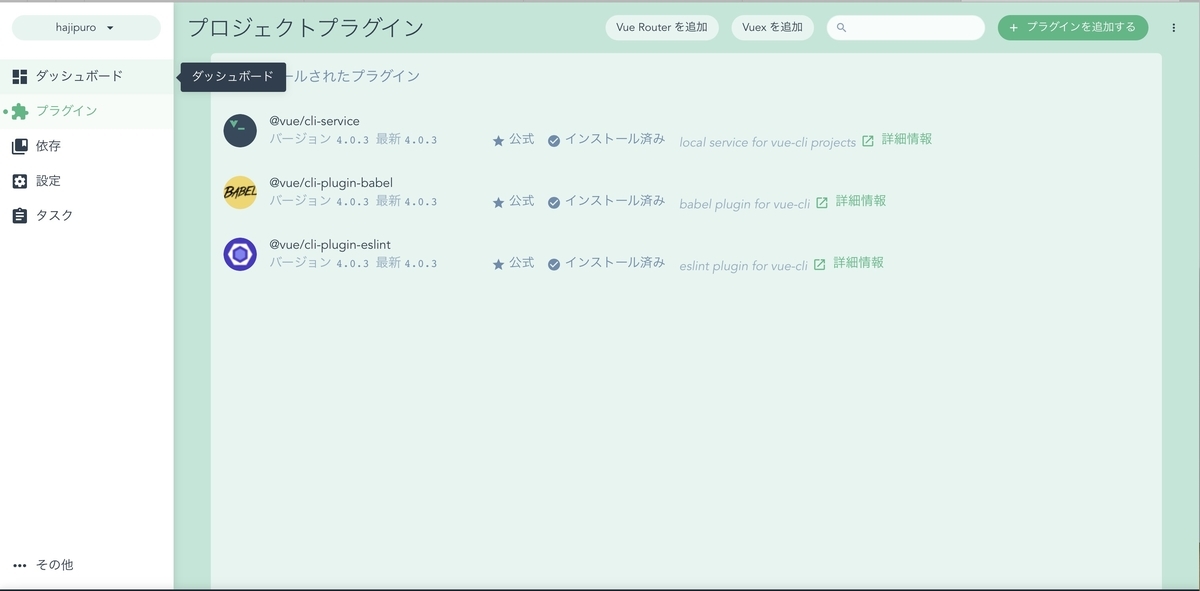Open 詳細情報 link for cli-service

907,140
